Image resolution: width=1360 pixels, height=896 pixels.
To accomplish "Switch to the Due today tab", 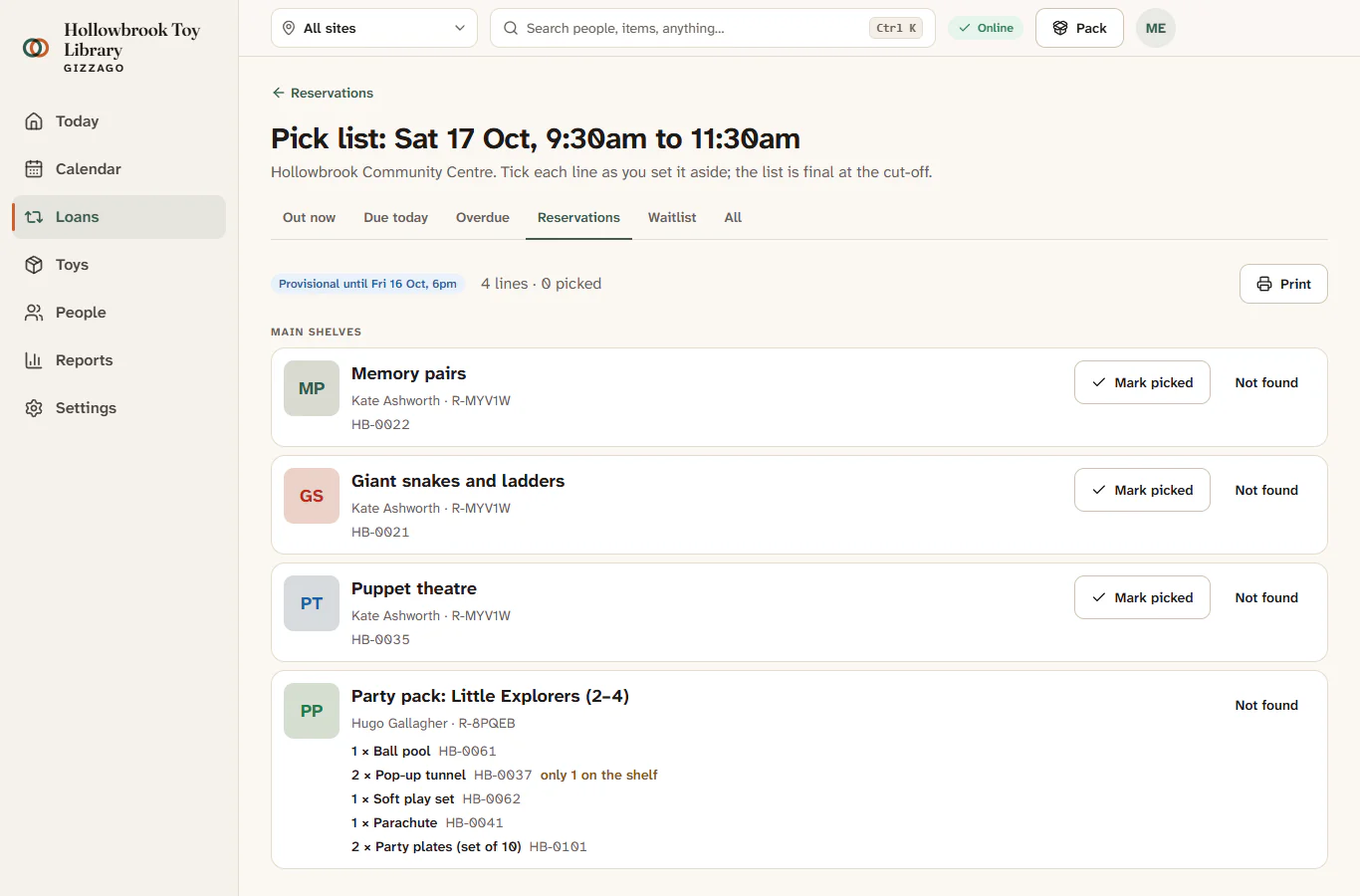I will tap(395, 217).
